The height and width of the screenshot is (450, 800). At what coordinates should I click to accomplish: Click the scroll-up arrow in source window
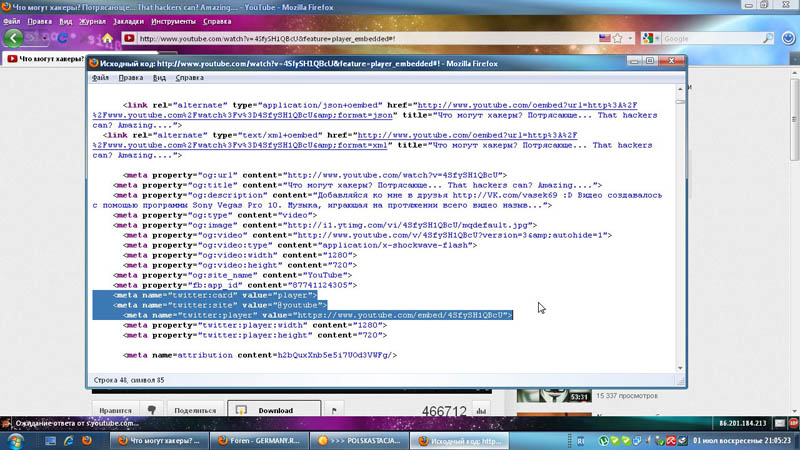(x=680, y=89)
